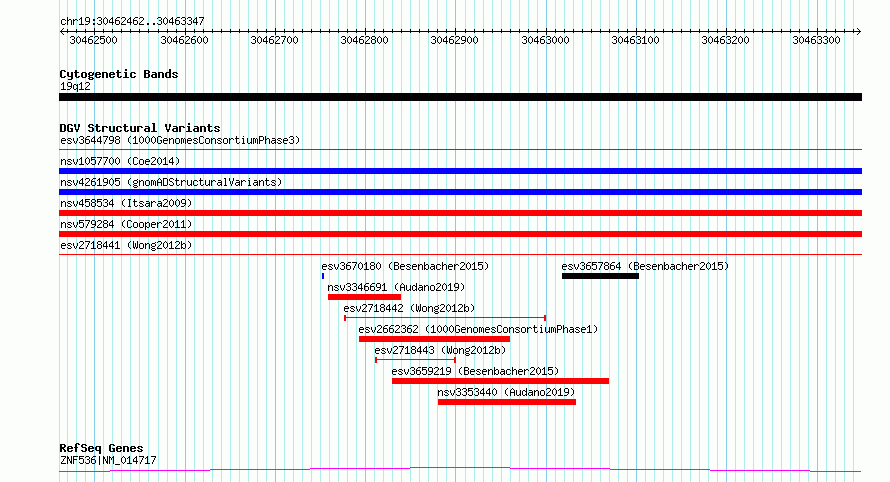Image resolution: width=890 pixels, height=482 pixels.
Task: Click label esv3657864 (Besenbacher2015)
Action: 645,266
